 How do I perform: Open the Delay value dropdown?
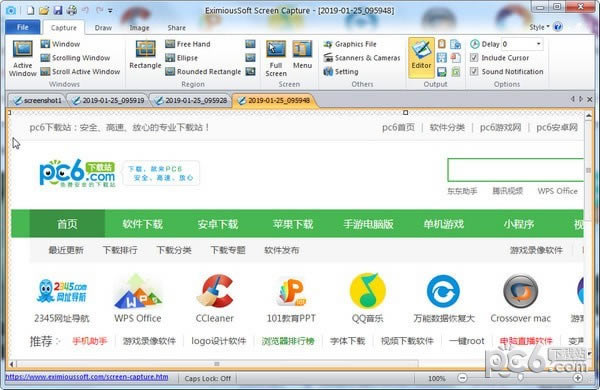pyautogui.click(x=538, y=44)
